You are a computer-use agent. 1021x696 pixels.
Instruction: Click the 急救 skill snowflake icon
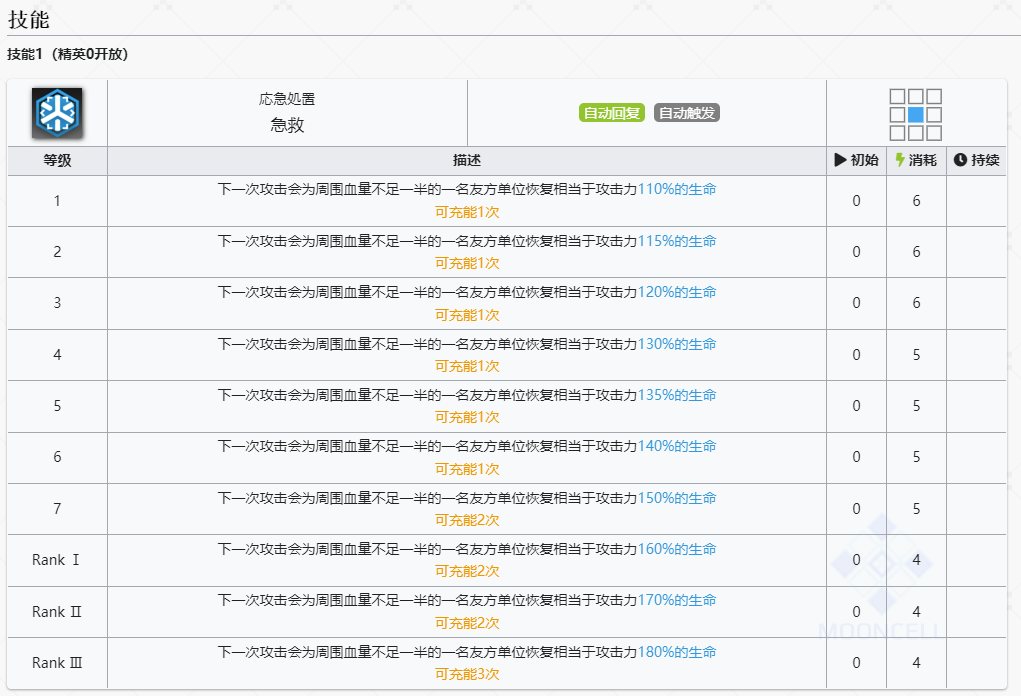tap(57, 113)
